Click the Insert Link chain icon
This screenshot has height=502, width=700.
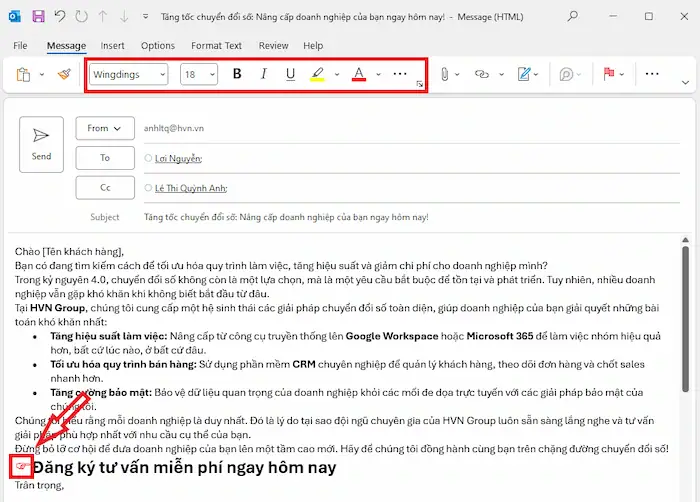point(482,74)
